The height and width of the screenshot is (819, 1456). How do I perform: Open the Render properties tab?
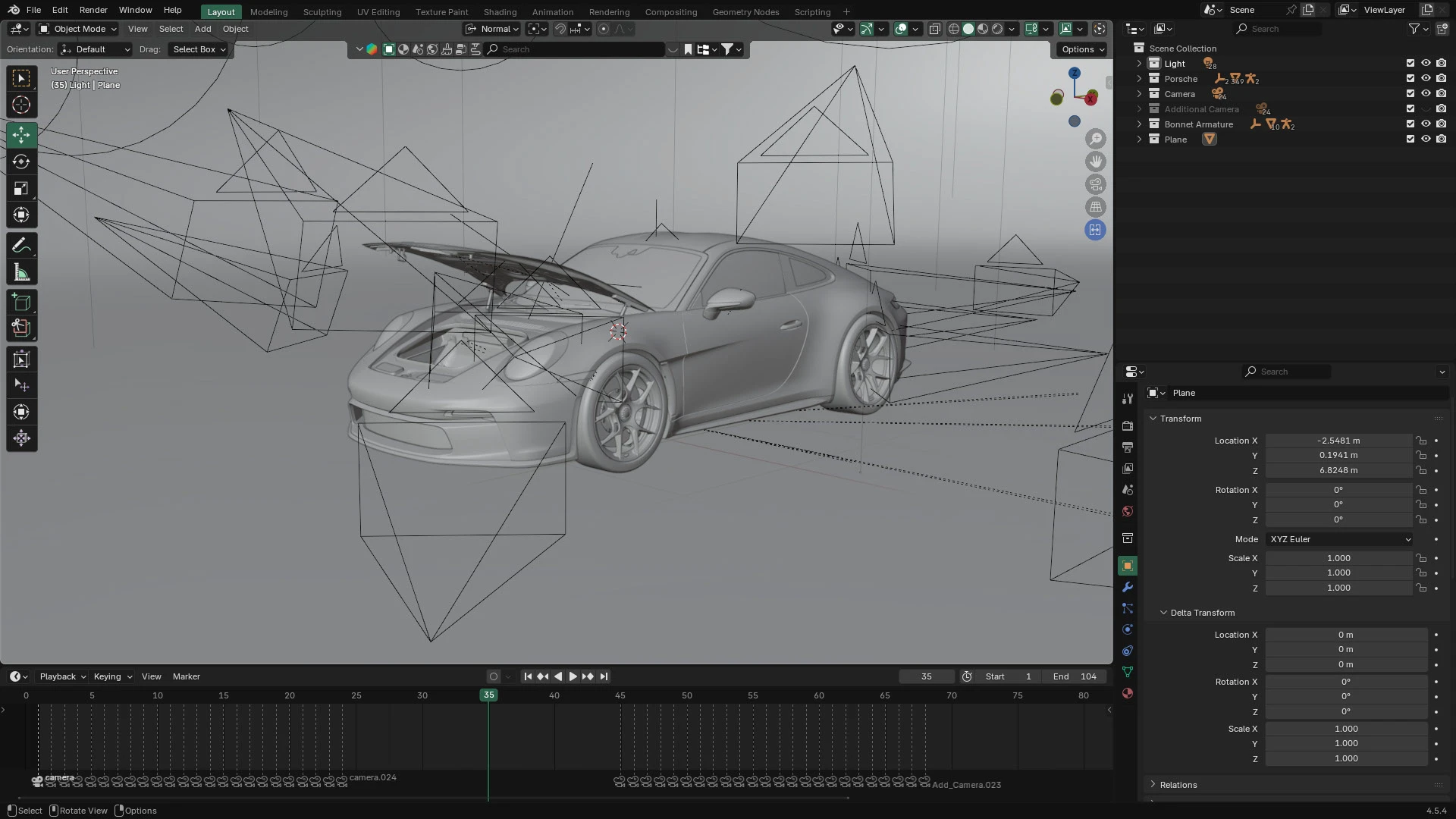pyautogui.click(x=1128, y=425)
